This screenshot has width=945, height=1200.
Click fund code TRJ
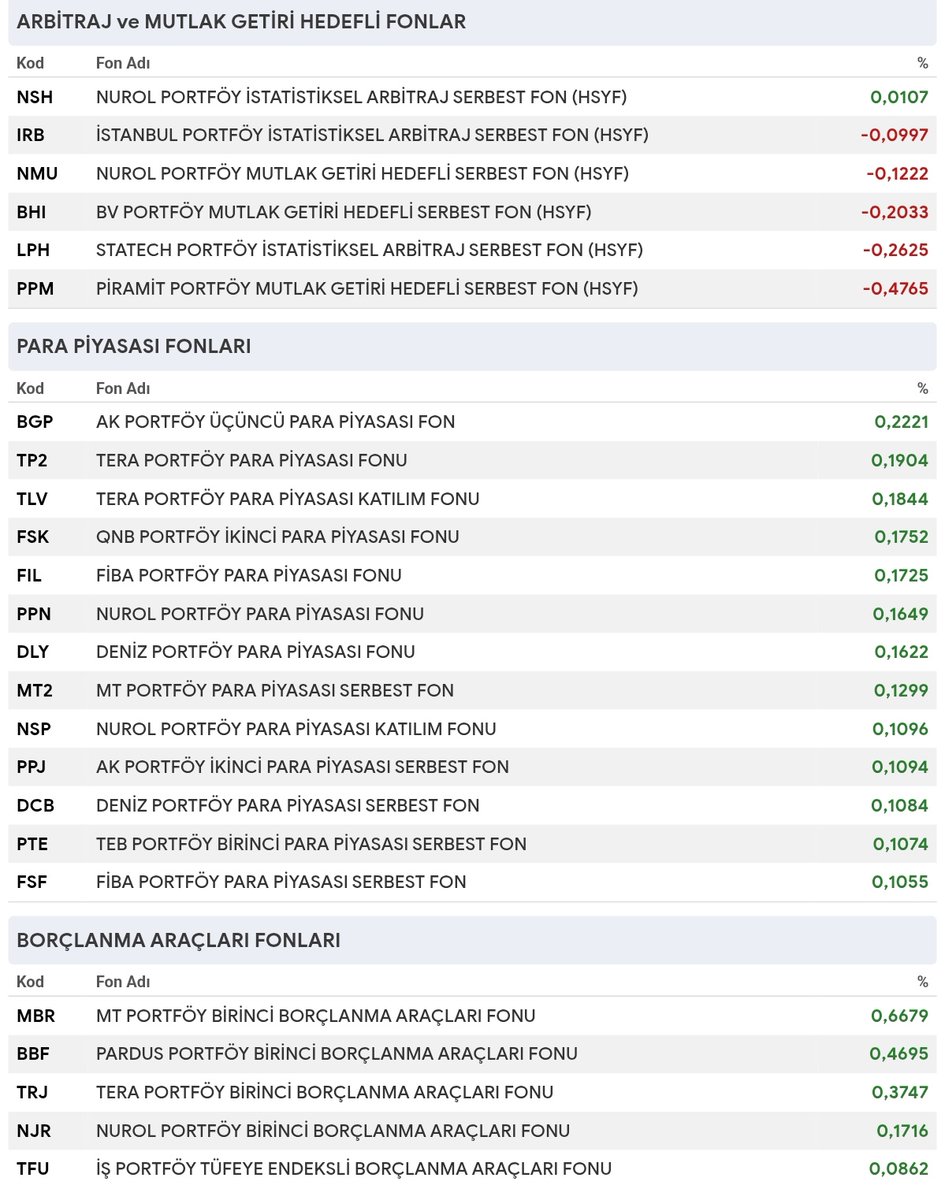[x=32, y=1093]
